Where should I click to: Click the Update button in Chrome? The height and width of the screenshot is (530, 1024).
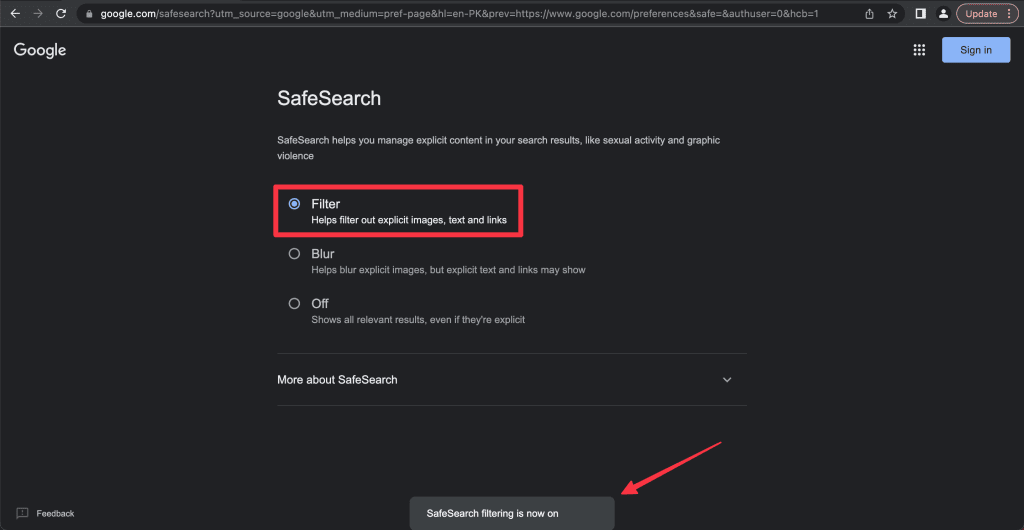click(981, 13)
